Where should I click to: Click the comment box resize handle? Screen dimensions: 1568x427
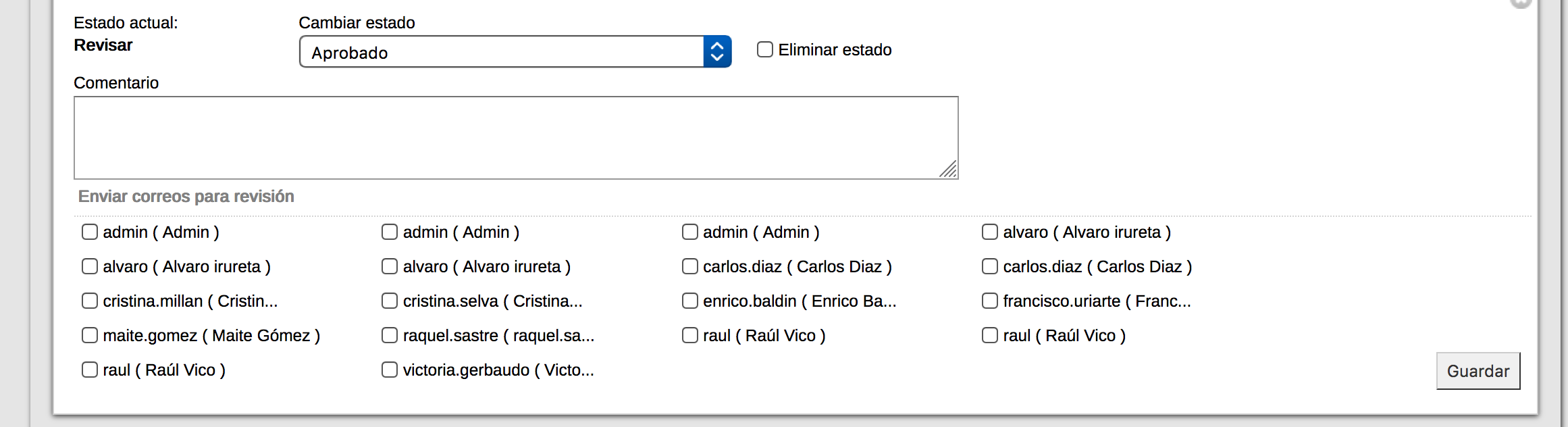coord(948,169)
